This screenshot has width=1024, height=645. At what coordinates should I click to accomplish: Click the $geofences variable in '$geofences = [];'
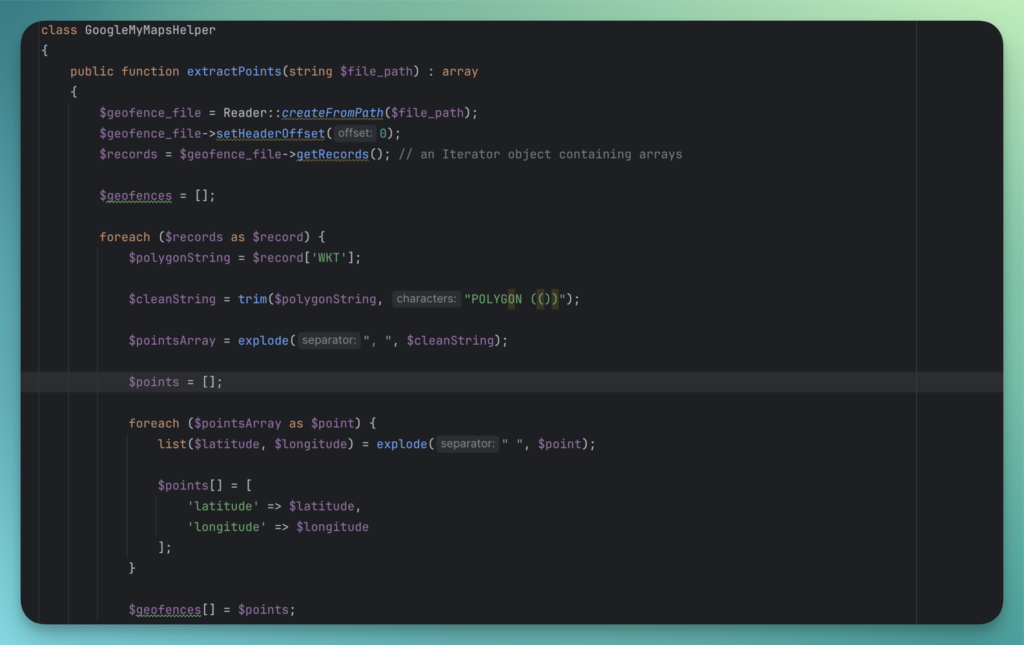tap(135, 196)
